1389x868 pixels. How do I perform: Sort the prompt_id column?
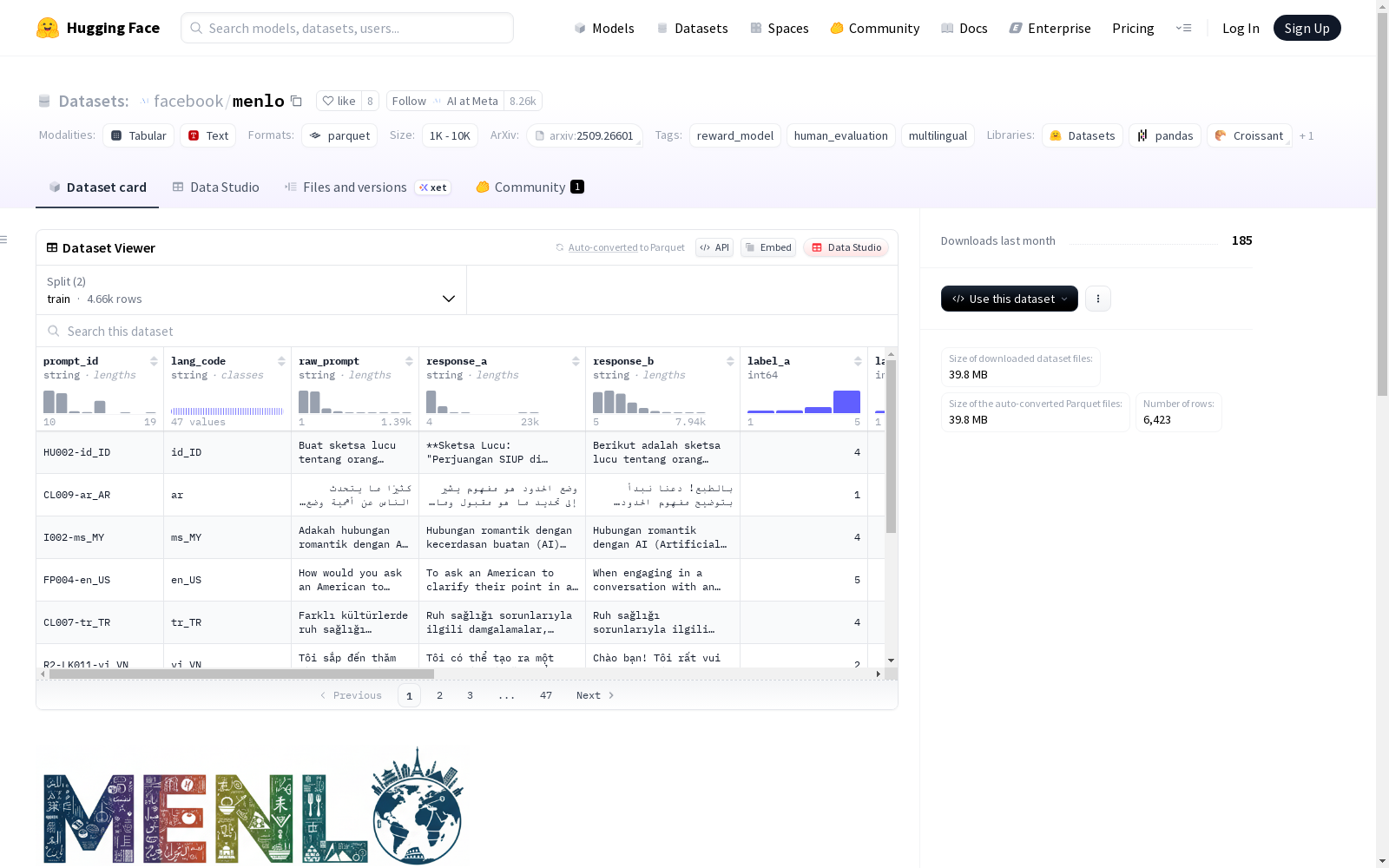[154, 361]
